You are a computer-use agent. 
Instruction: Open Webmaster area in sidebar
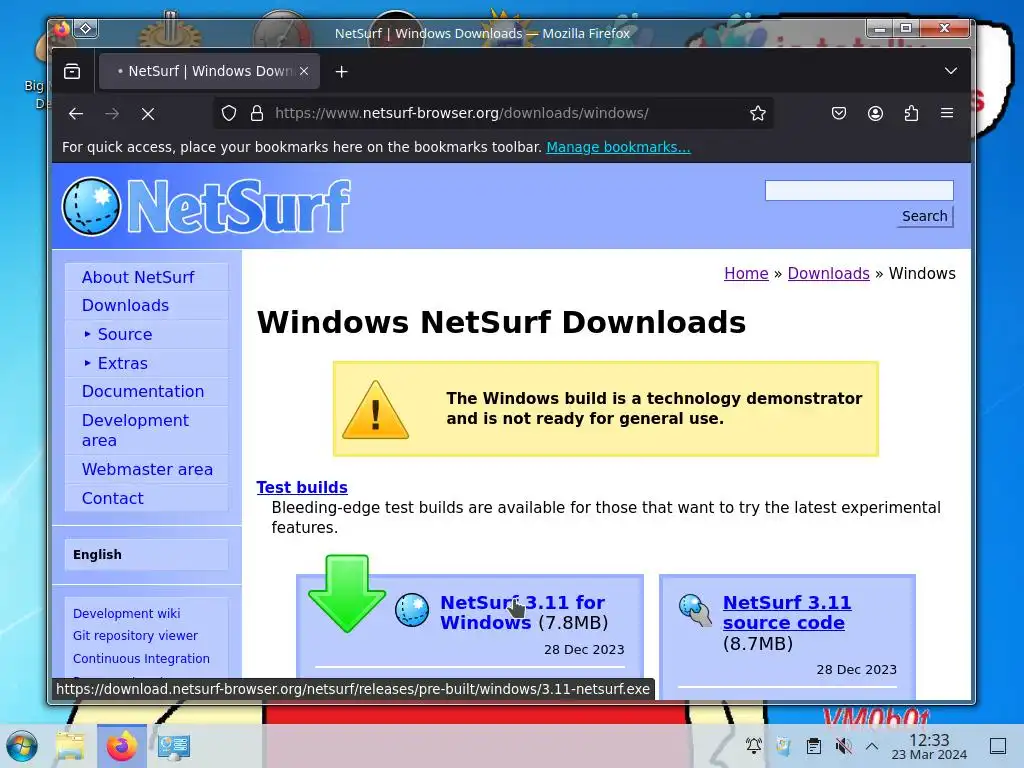[147, 469]
